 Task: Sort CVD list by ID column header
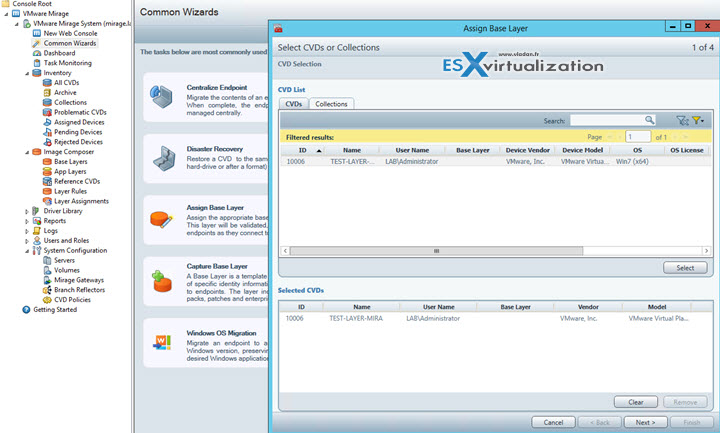tap(303, 150)
